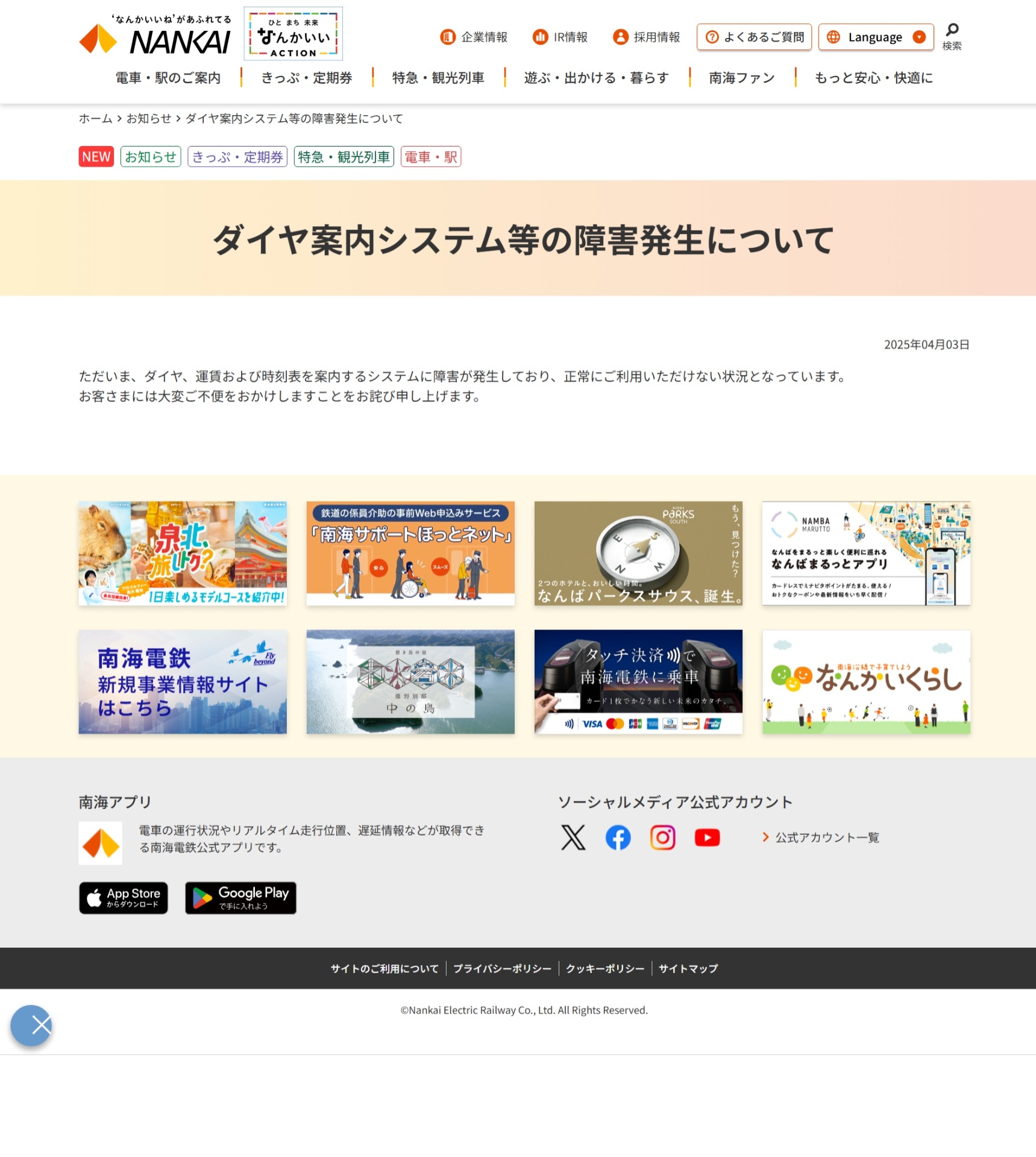The width and height of the screenshot is (1036, 1157).
Task: Open なんばまるっとアプリ banner
Action: [x=866, y=553]
